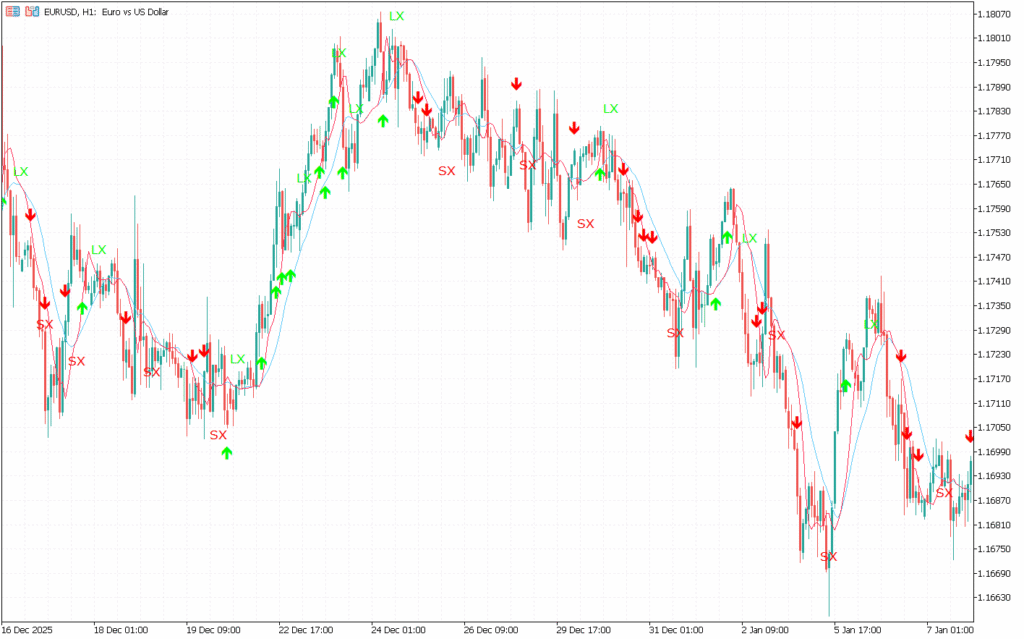
Task: Select the 1.17410 price axis label
Action: [x=997, y=282]
